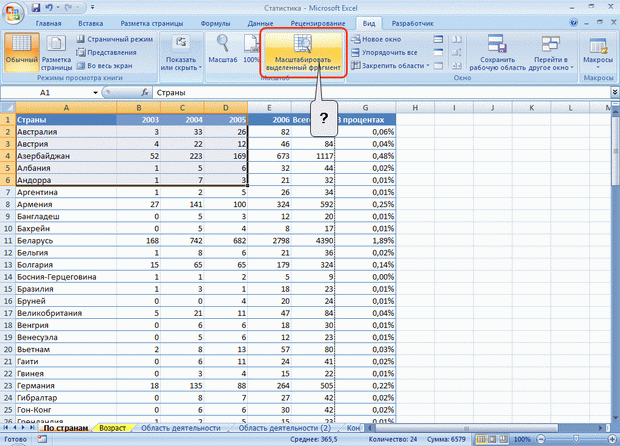
Task: Click zoom out minus button
Action: (541, 439)
